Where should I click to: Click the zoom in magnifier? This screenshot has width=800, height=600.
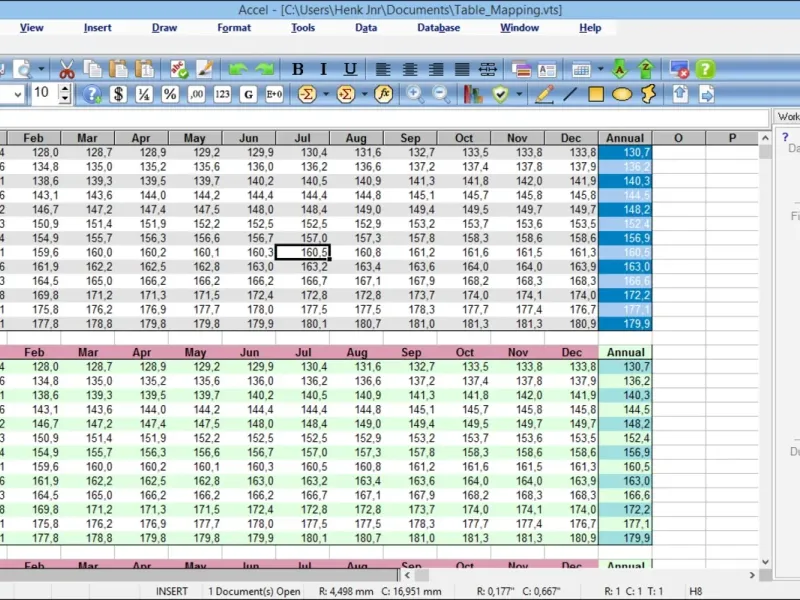tap(414, 94)
